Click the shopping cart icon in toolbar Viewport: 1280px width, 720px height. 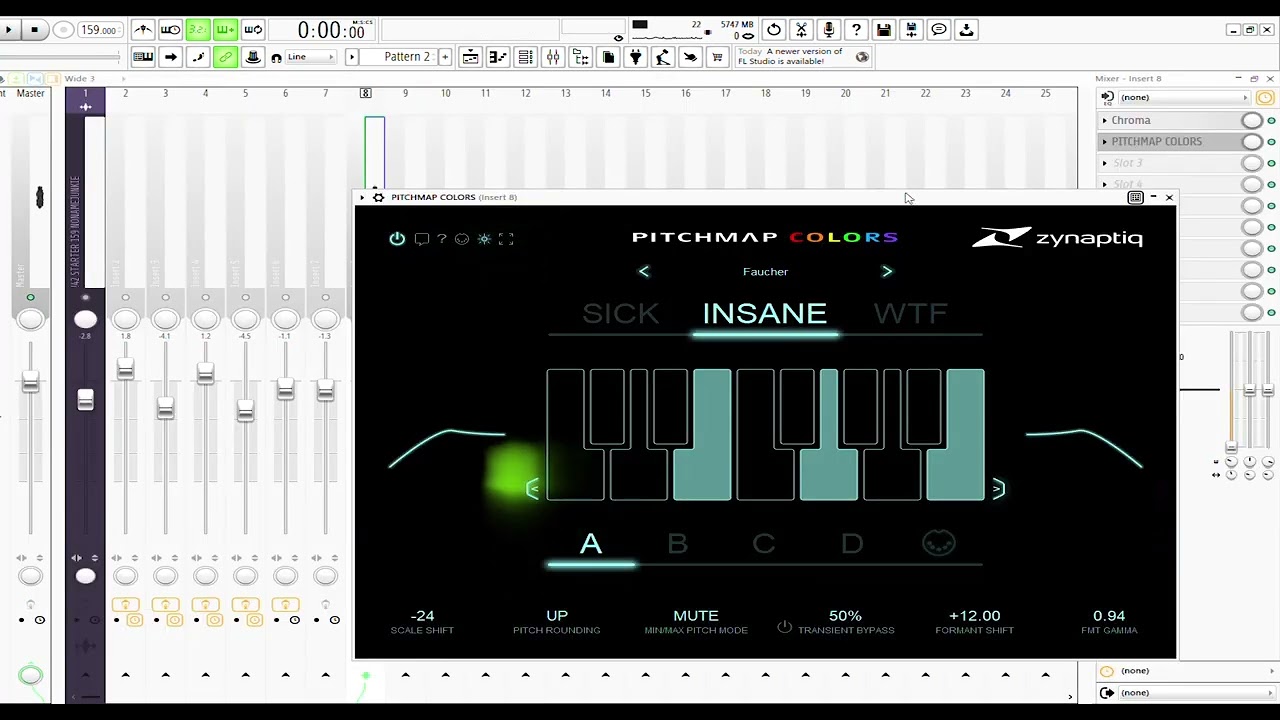tap(717, 57)
